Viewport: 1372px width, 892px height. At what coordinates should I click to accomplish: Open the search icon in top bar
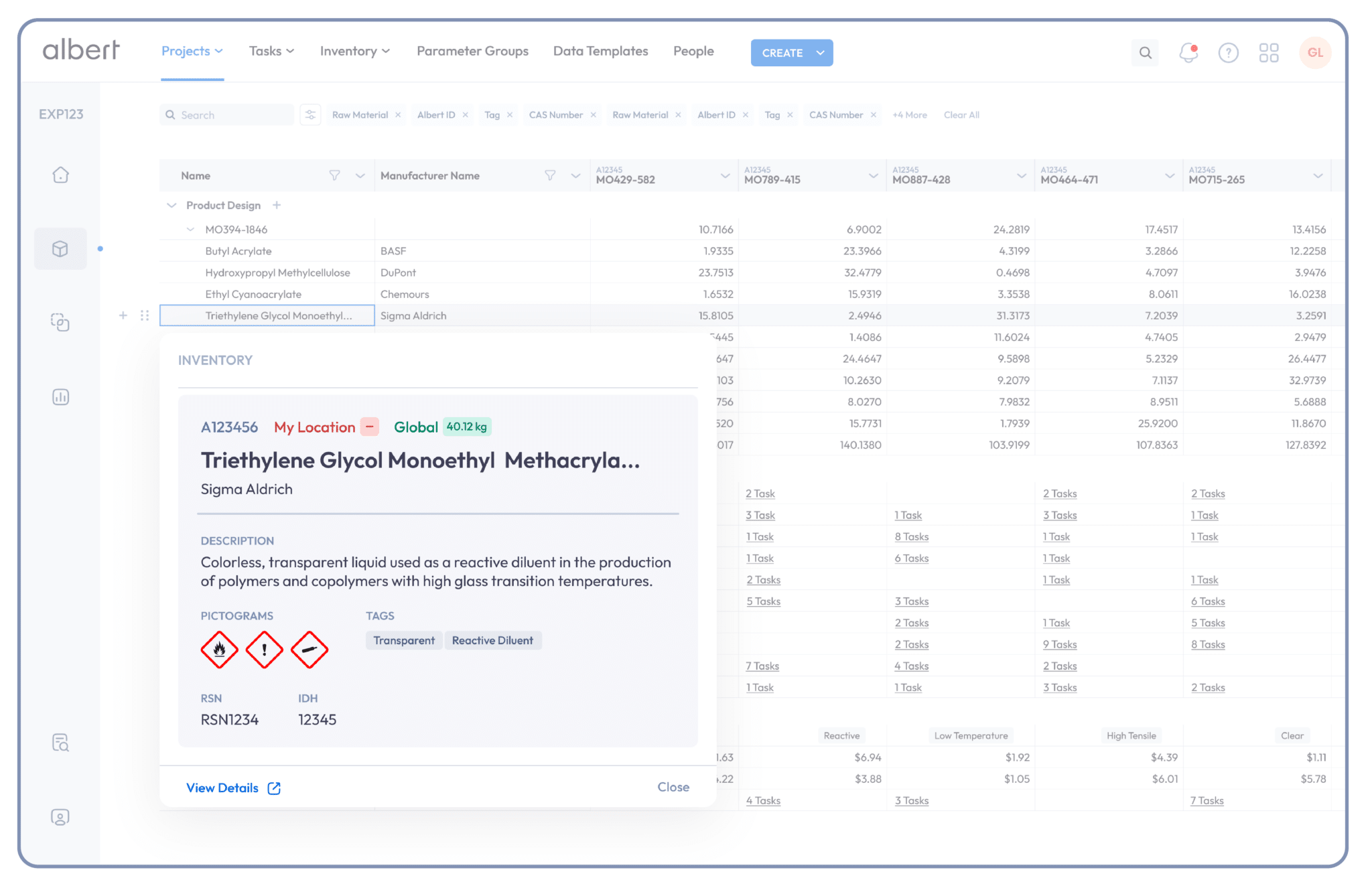[x=1145, y=53]
